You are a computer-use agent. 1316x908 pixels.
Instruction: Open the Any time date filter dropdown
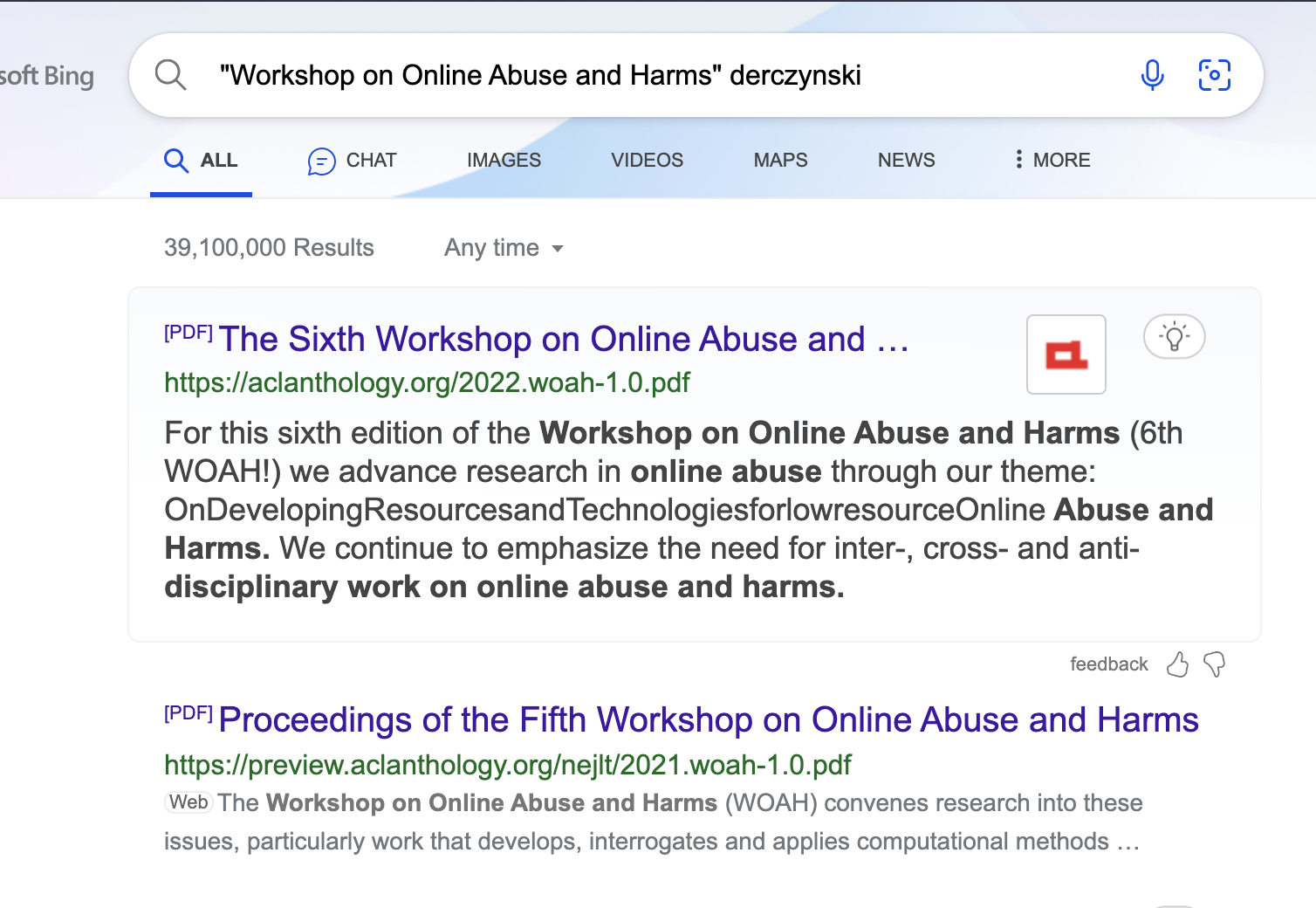coord(503,248)
